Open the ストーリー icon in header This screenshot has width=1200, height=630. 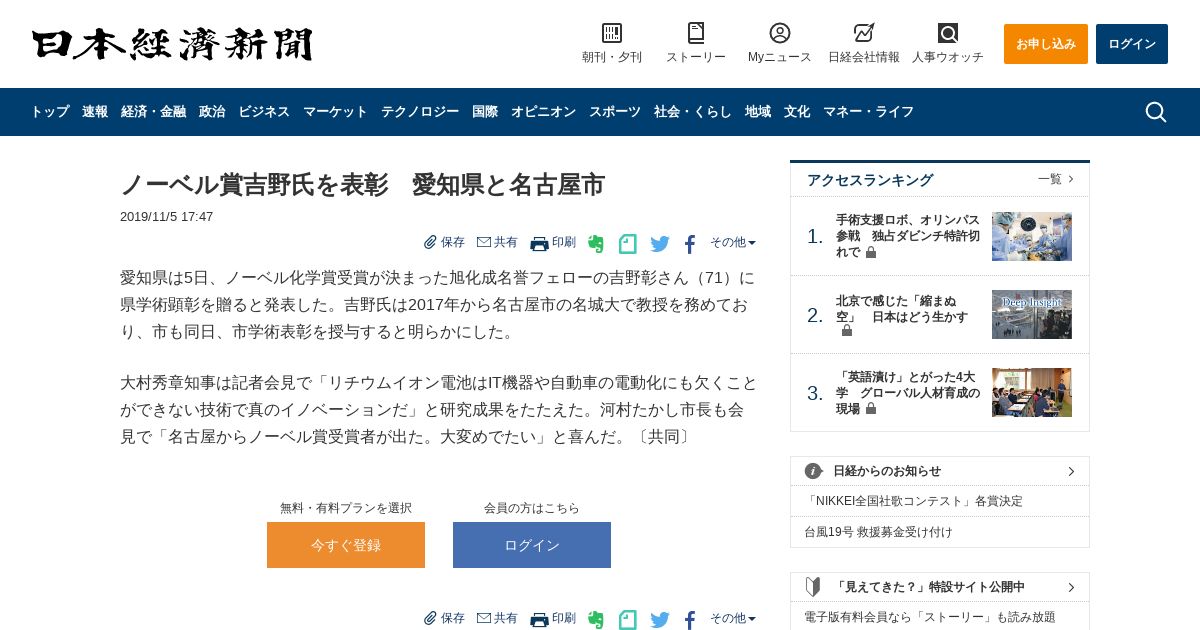point(696,33)
